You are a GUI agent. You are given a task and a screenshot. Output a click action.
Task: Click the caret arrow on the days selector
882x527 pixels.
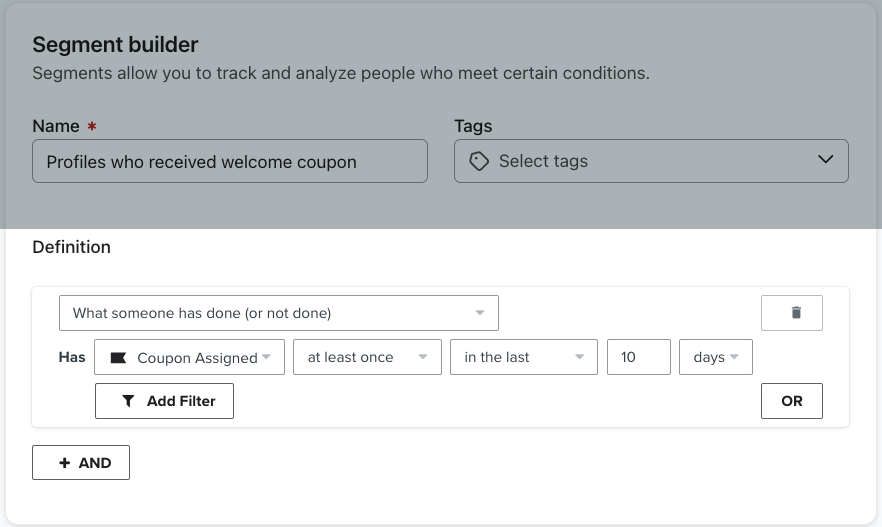click(735, 358)
